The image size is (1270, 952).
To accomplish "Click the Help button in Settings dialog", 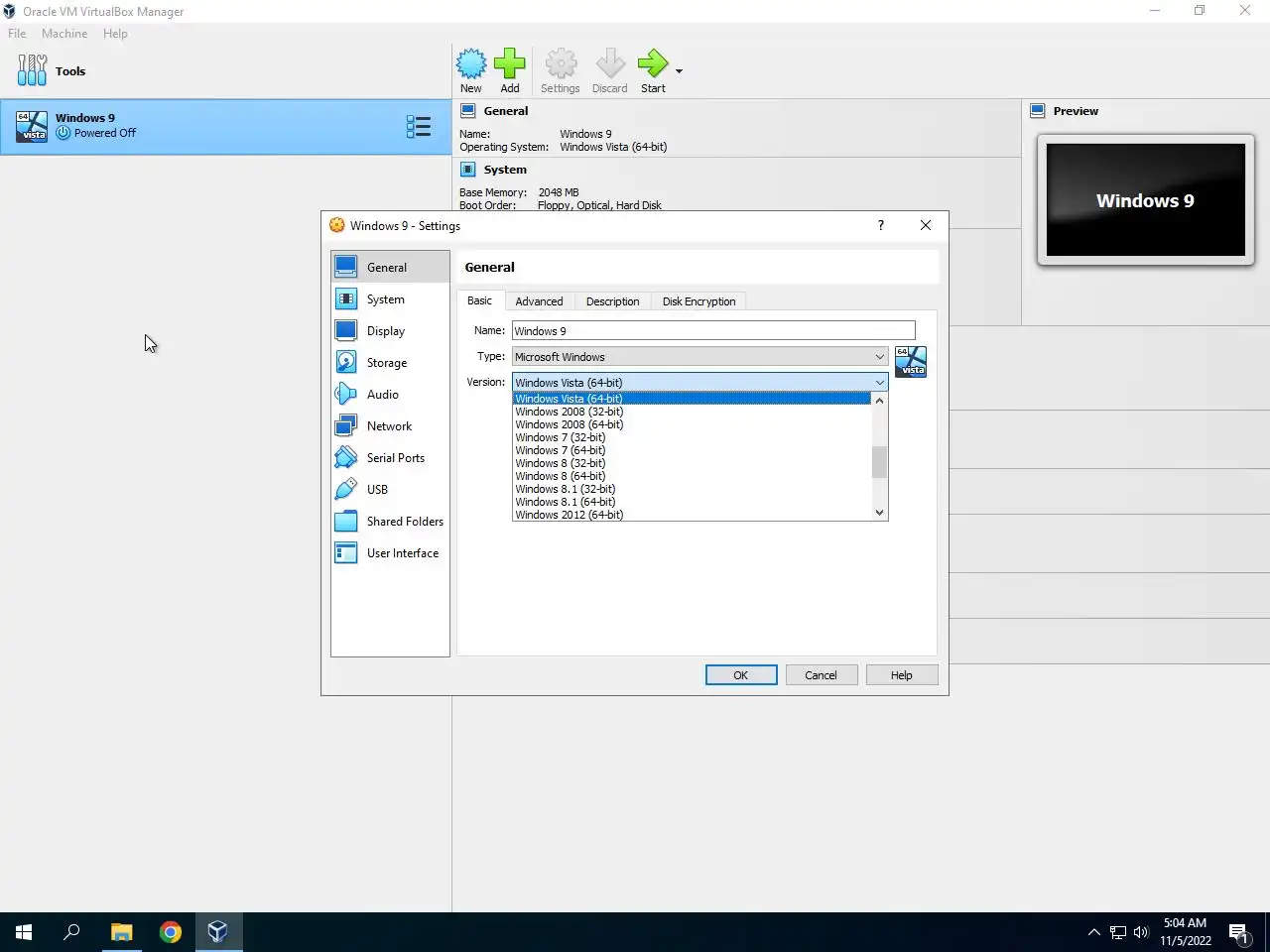I will [901, 675].
